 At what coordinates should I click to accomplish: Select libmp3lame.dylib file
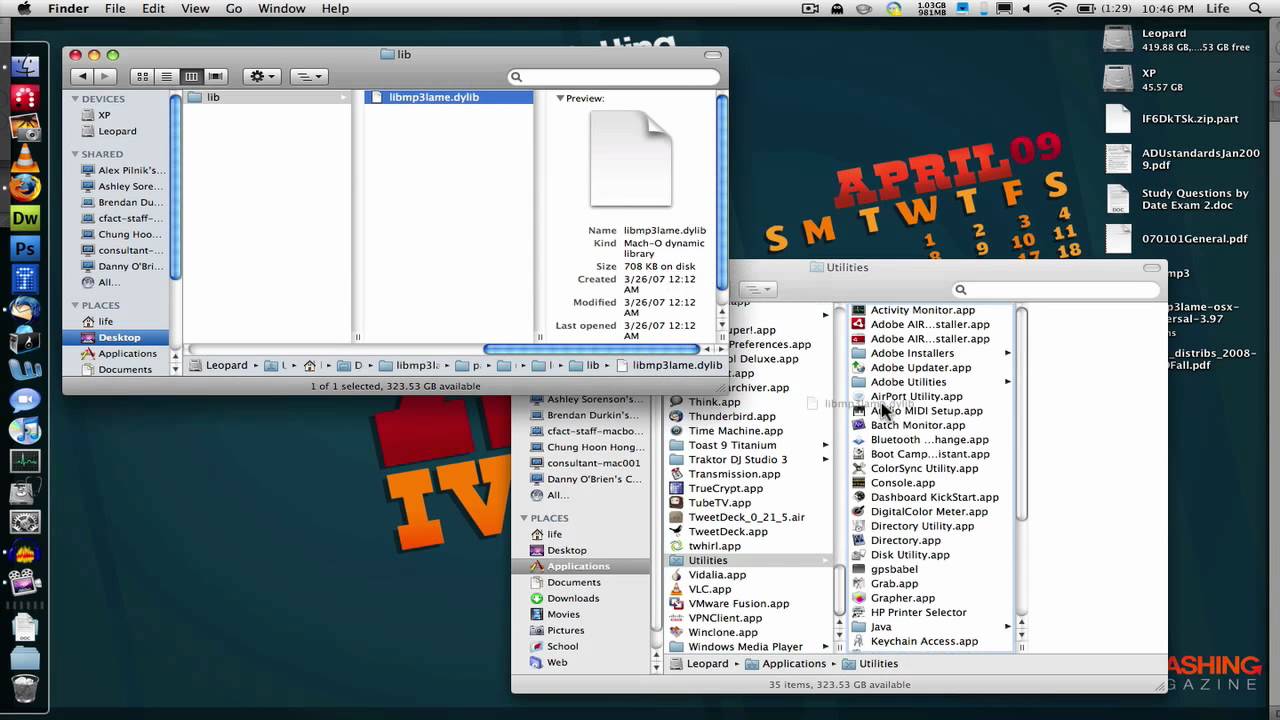pyautogui.click(x=448, y=97)
